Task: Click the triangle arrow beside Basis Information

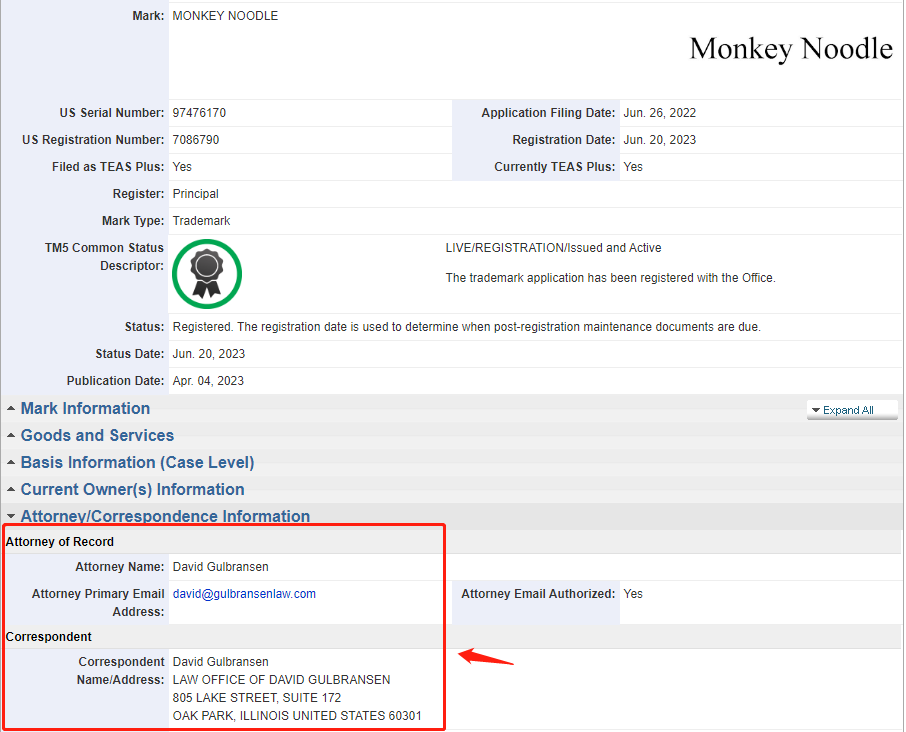Action: coord(11,463)
